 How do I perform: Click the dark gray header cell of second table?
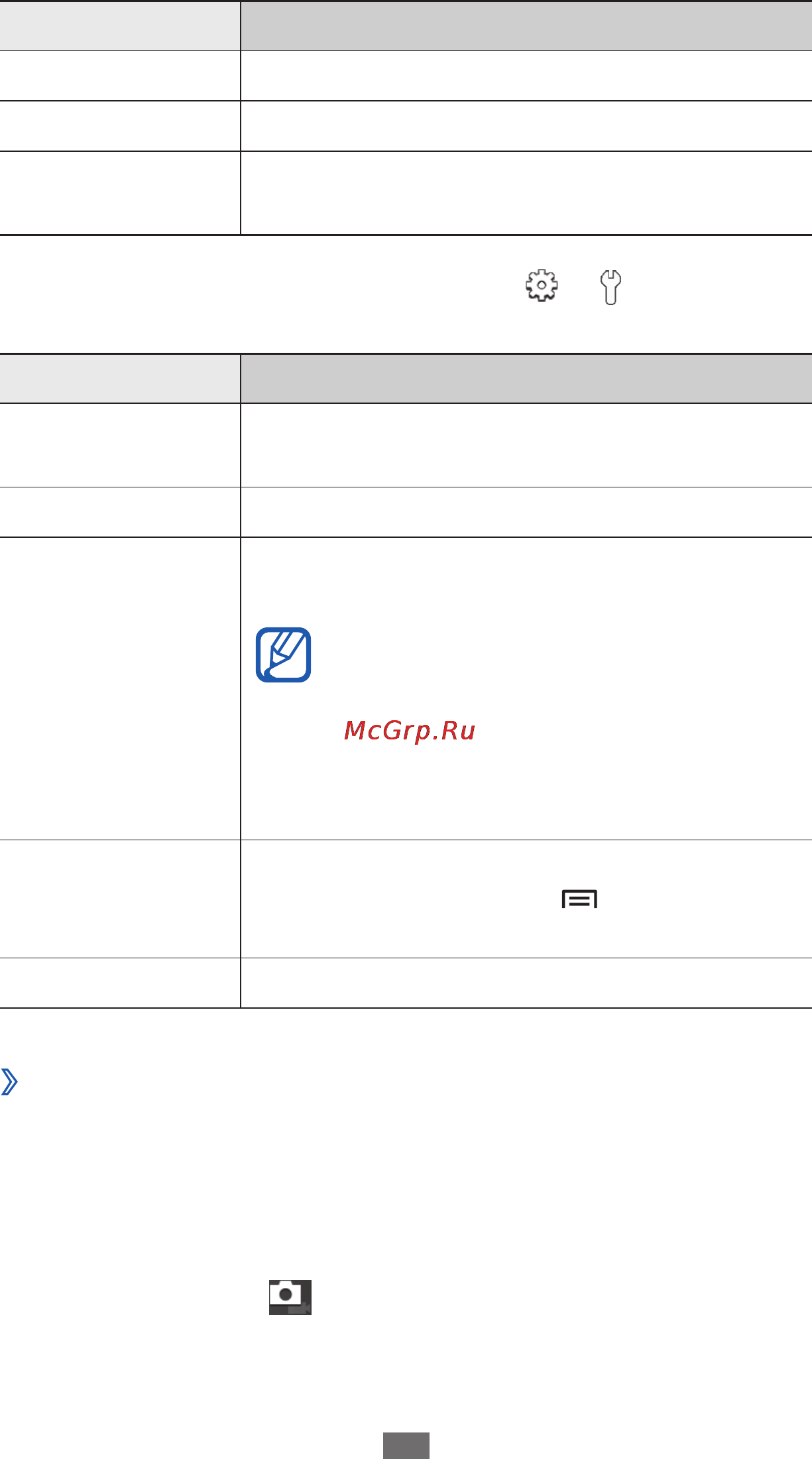[x=526, y=379]
